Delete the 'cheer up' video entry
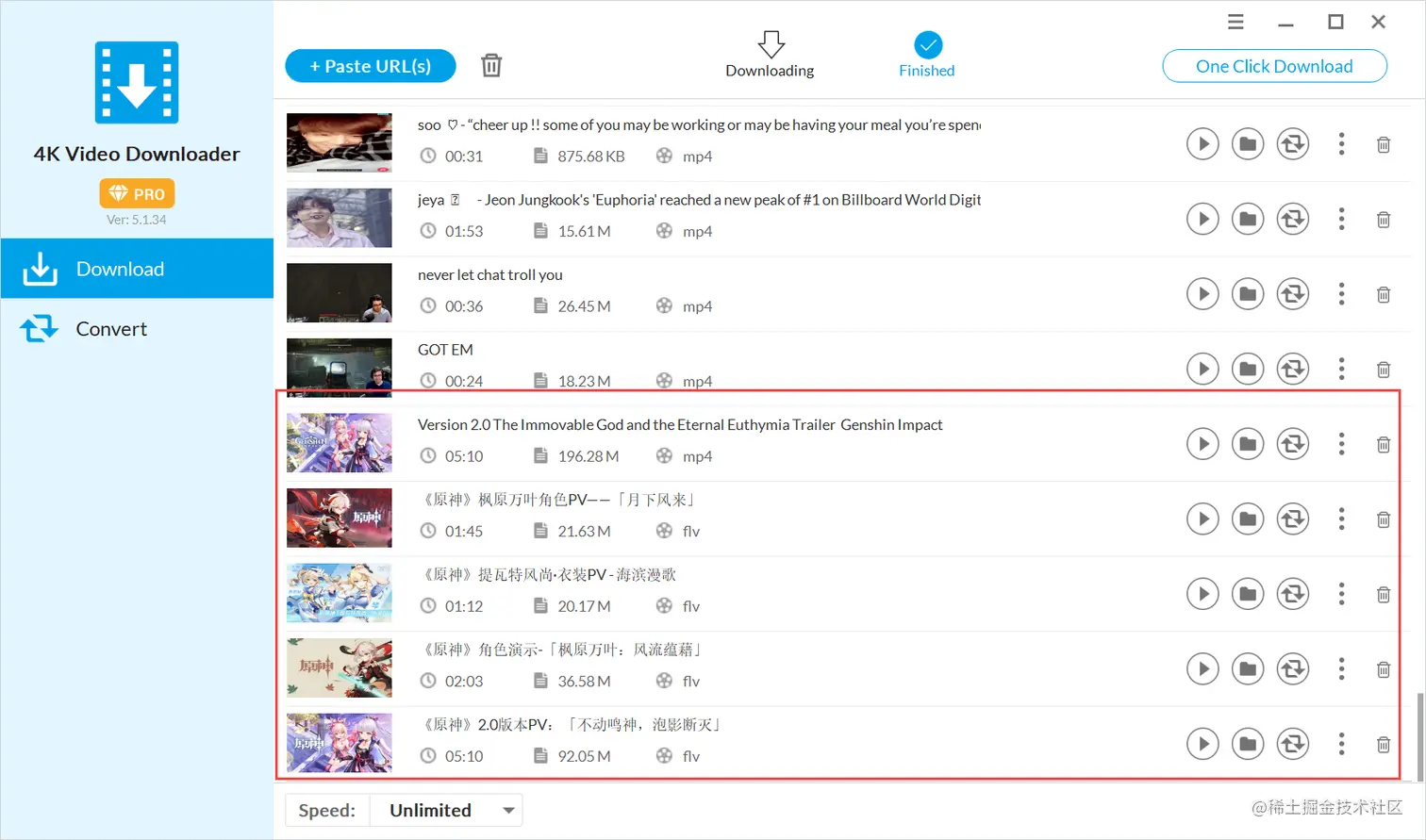The height and width of the screenshot is (840, 1426). 1384,145
